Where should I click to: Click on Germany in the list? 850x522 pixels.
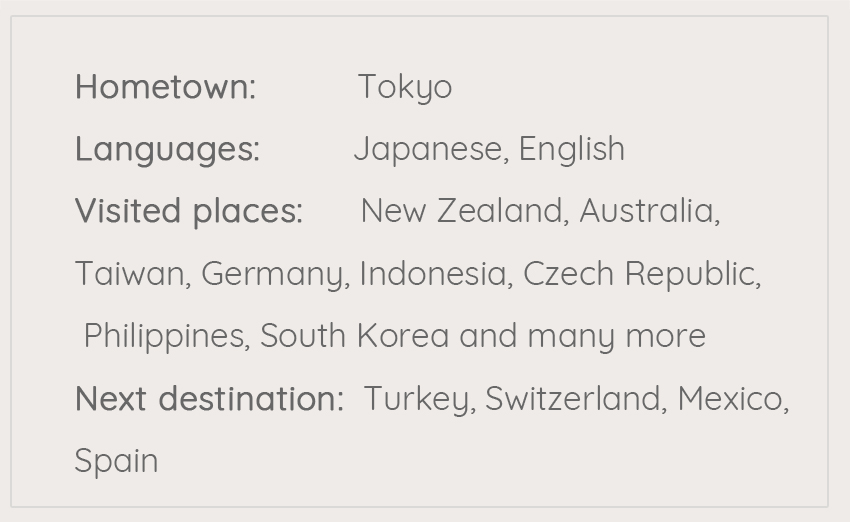[x=273, y=273]
